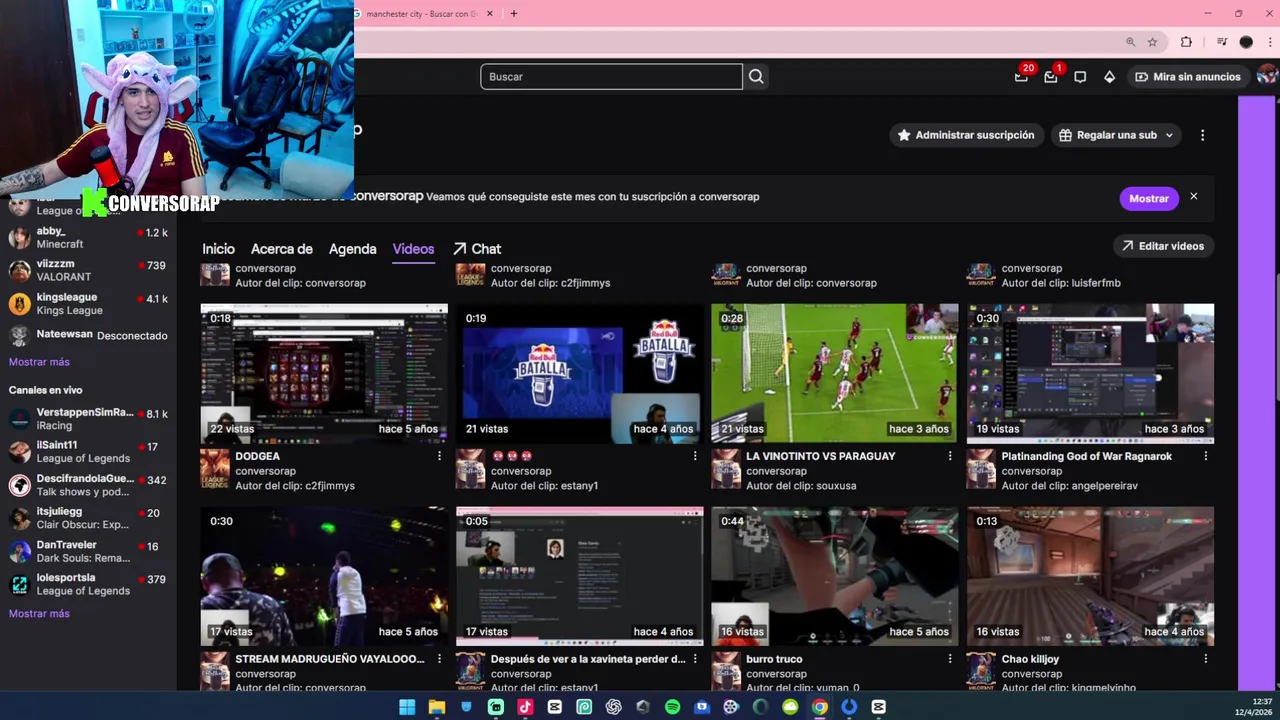Click Editar videos button
The image size is (1280, 720).
[1163, 246]
